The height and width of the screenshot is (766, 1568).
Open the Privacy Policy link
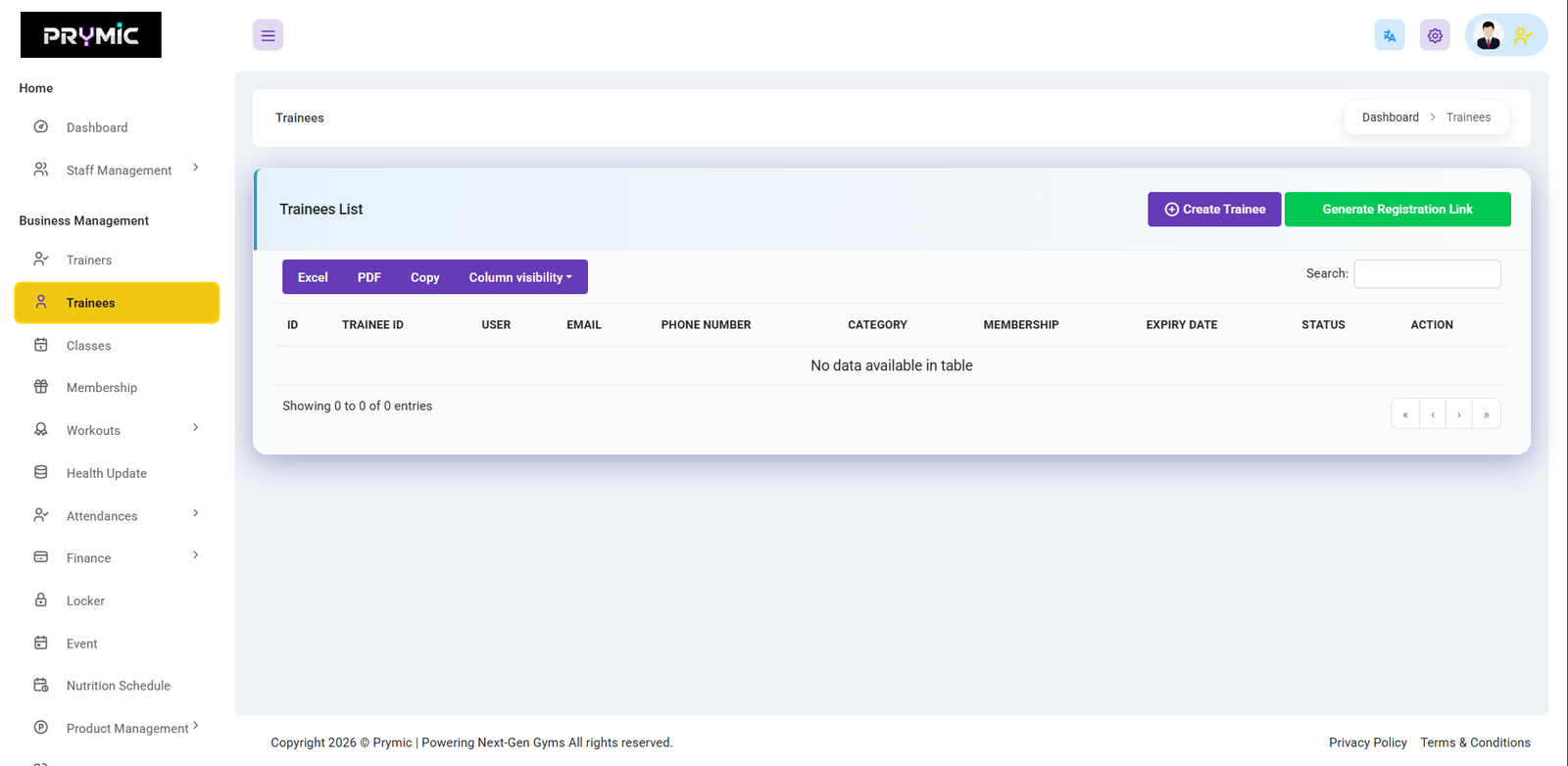[1367, 742]
